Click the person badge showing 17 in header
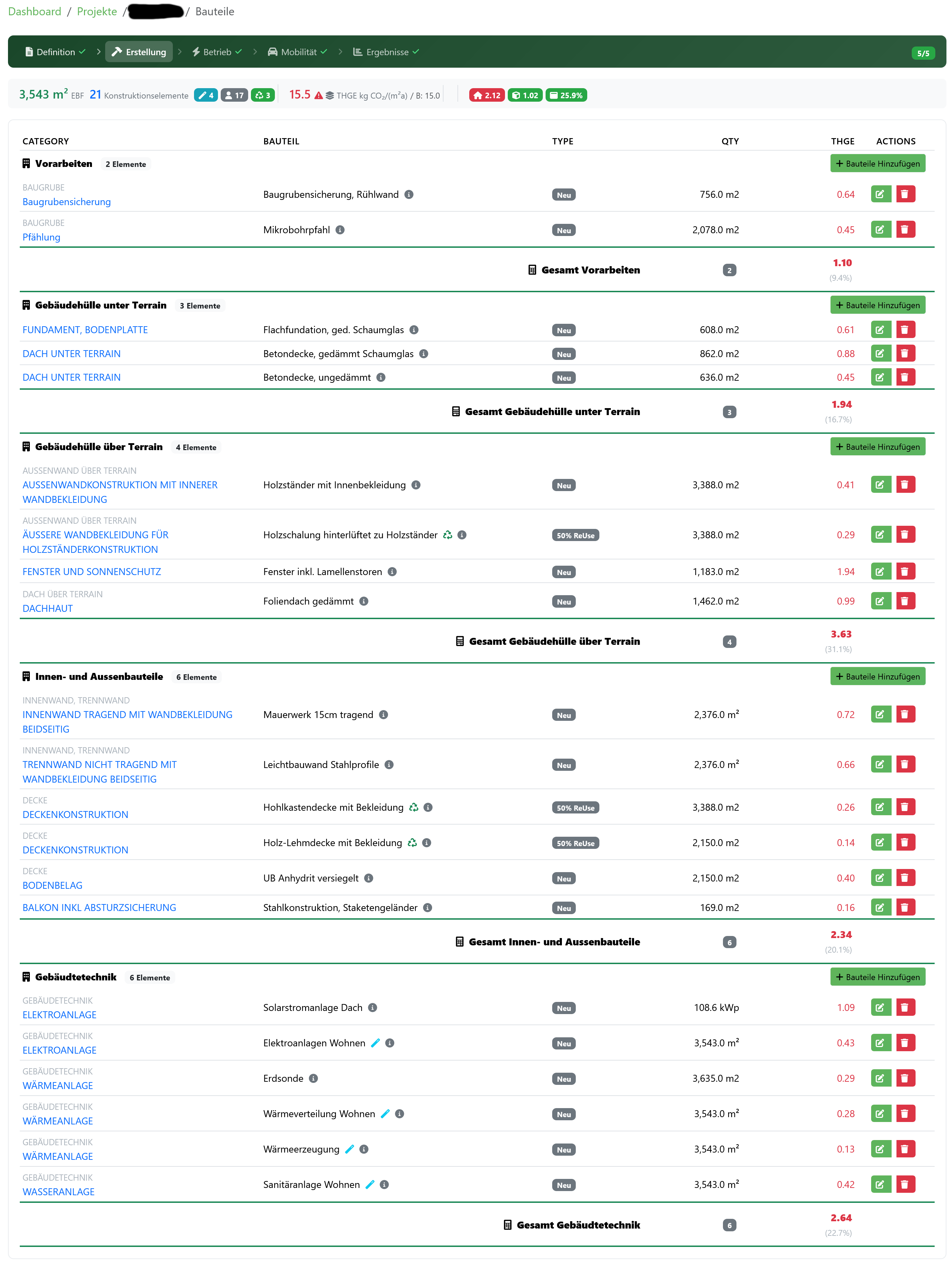Viewport: 952px width, 1274px height. pyautogui.click(x=234, y=95)
